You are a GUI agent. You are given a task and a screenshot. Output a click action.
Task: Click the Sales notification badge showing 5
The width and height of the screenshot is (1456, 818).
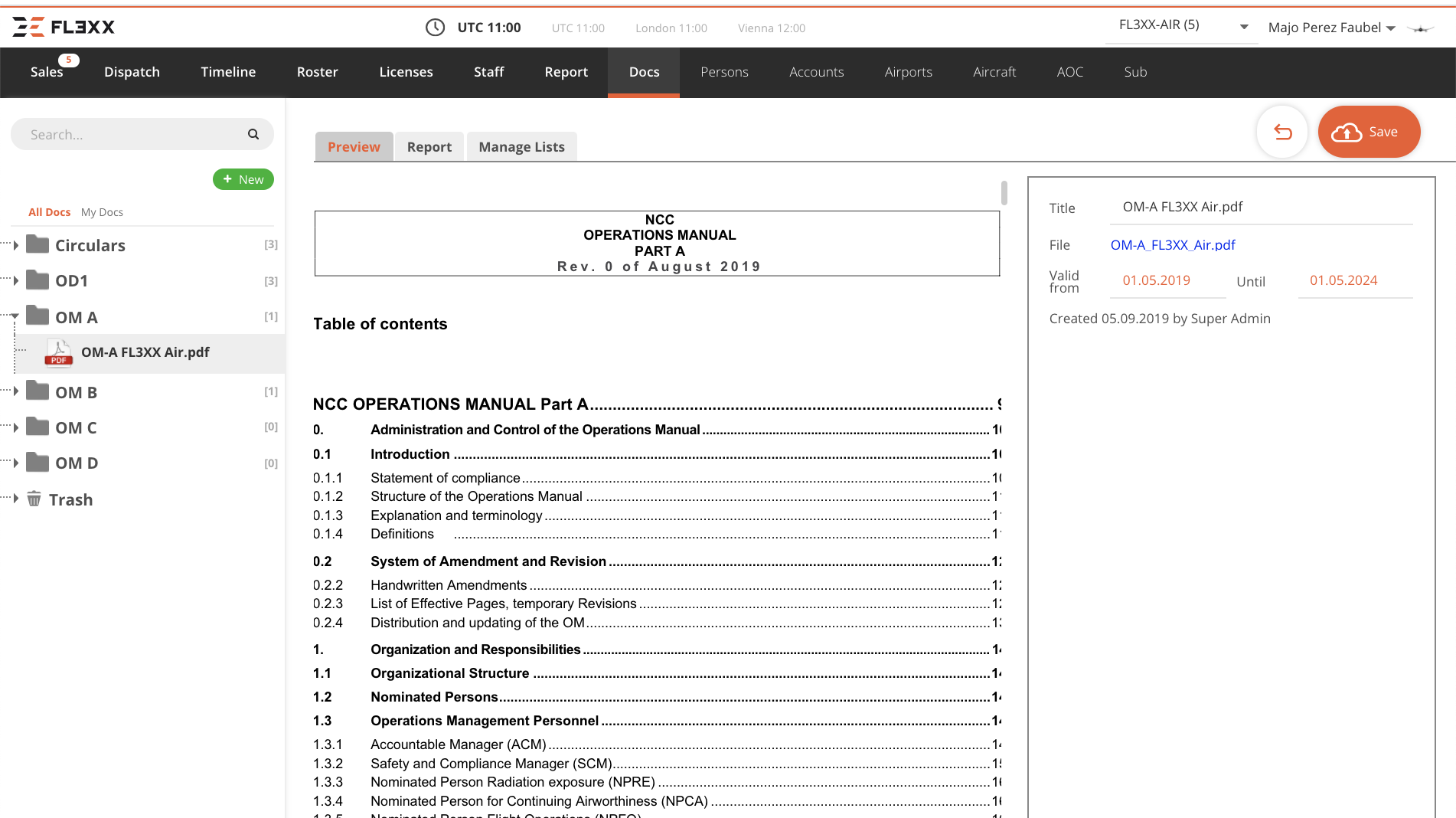[x=69, y=60]
